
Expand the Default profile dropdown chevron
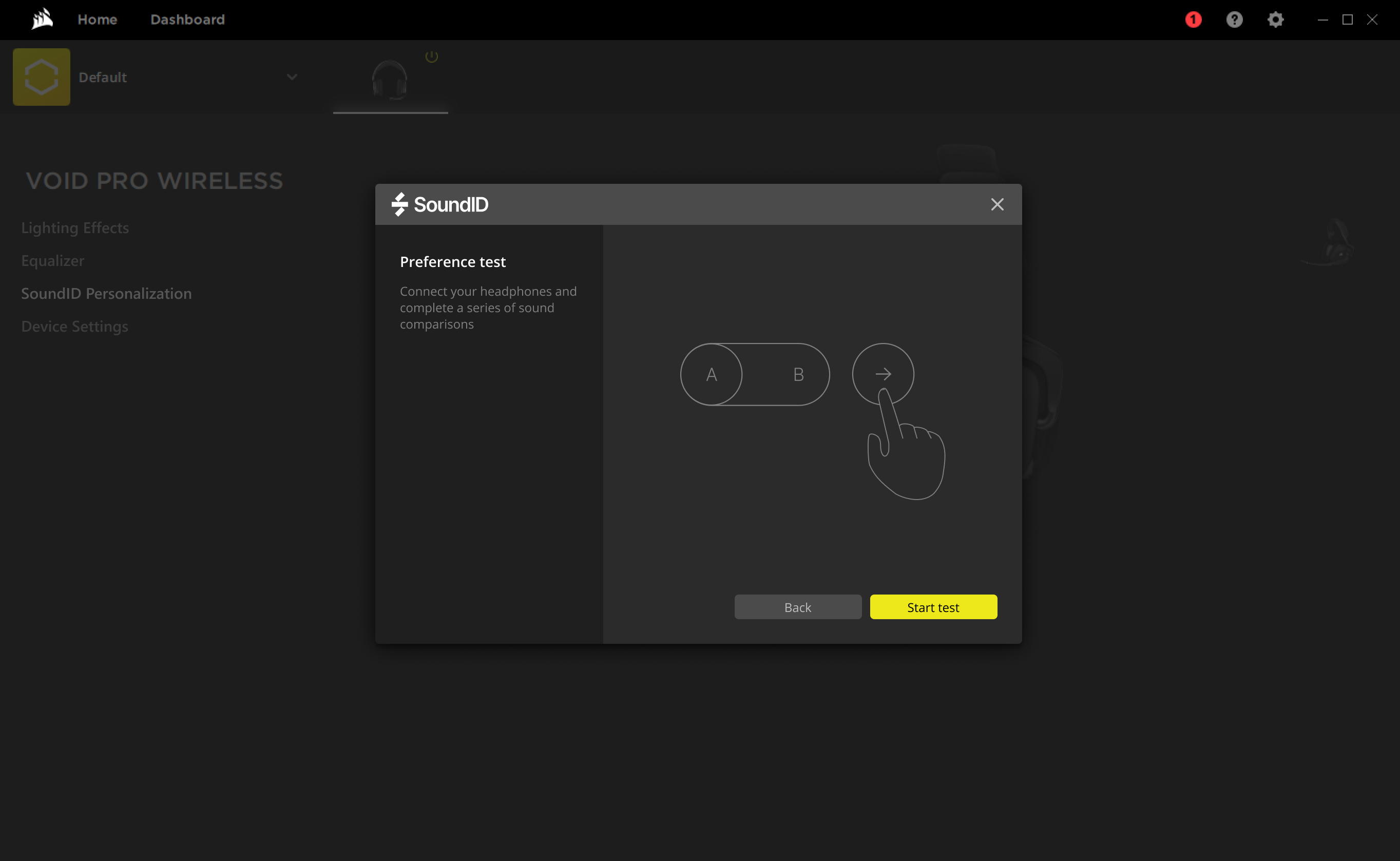click(292, 77)
